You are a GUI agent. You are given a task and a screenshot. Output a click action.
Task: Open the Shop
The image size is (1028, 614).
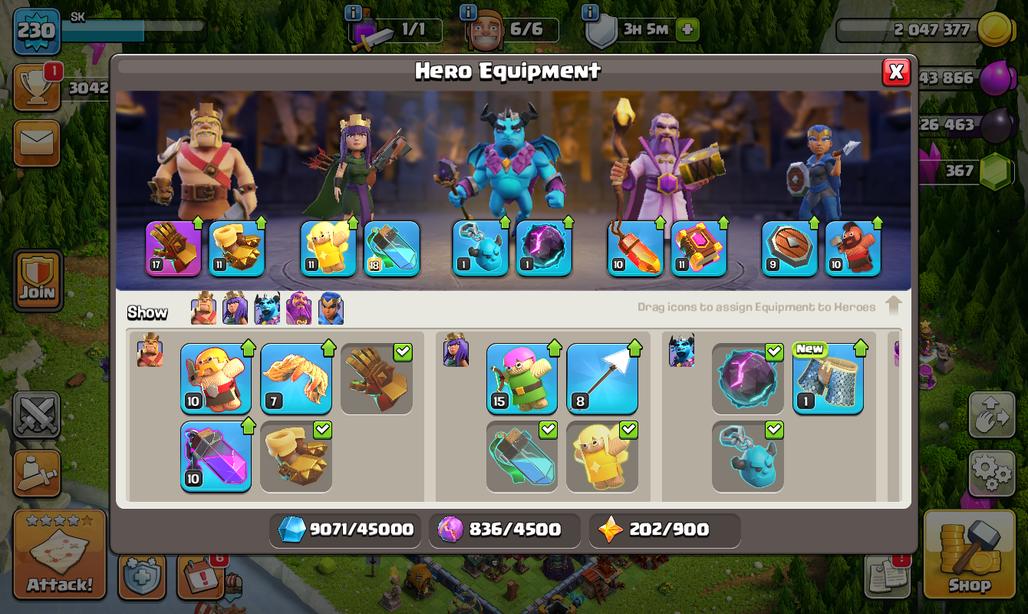tap(970, 554)
